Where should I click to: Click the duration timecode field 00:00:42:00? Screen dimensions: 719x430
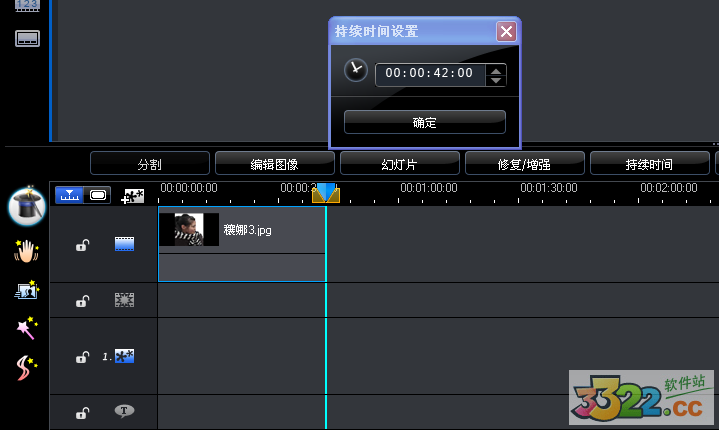pyautogui.click(x=430, y=73)
